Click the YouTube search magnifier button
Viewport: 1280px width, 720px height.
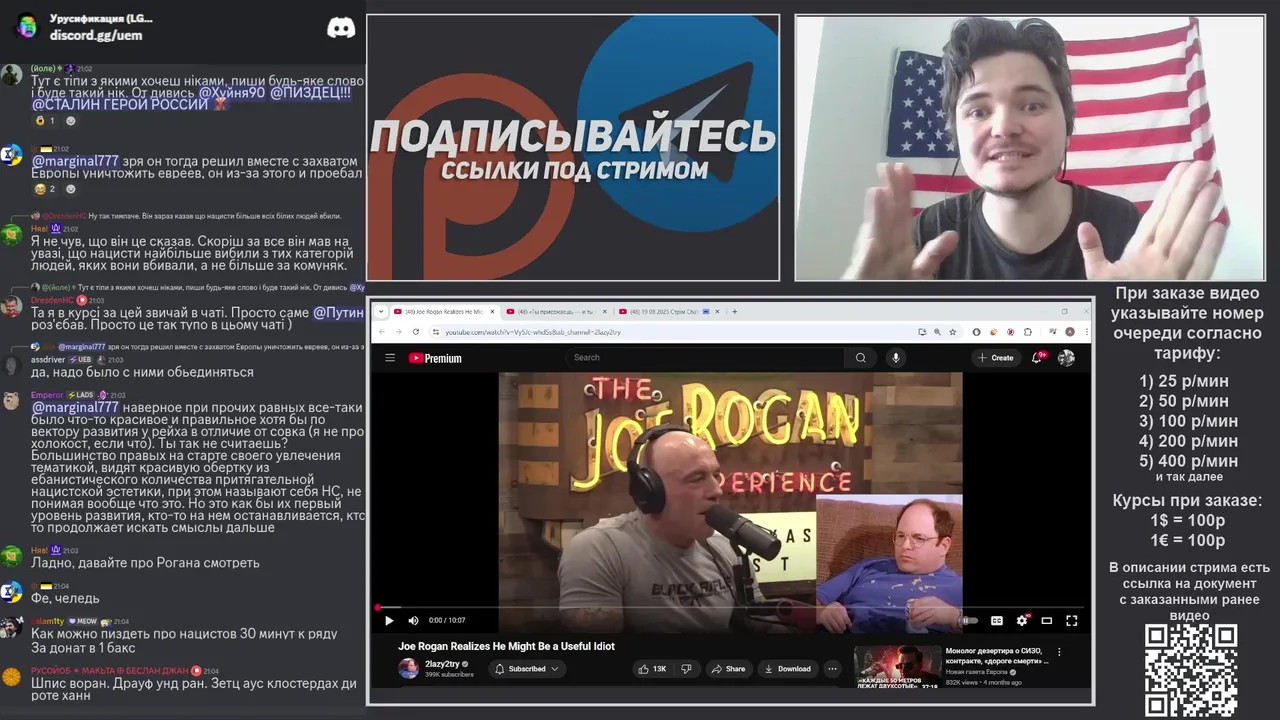click(x=860, y=358)
